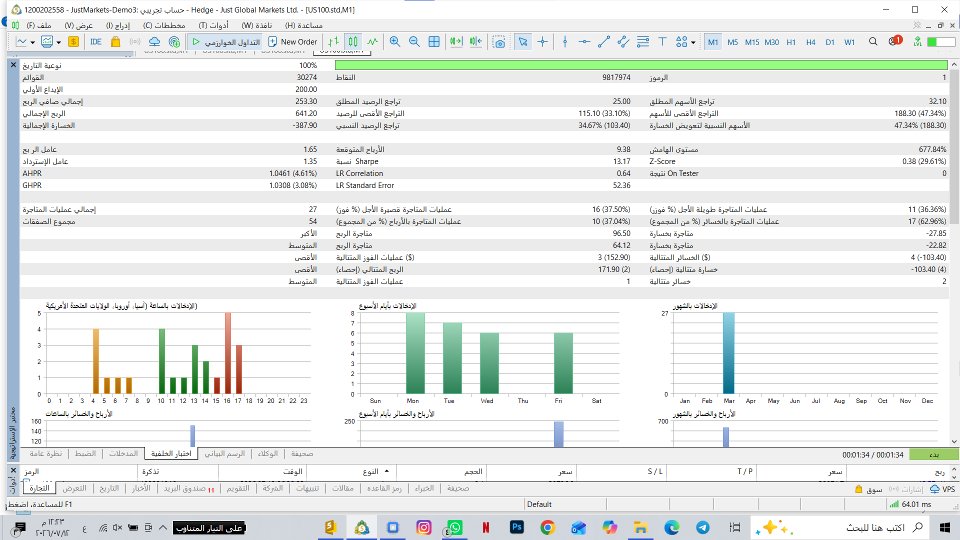The width and height of the screenshot is (960, 540).
Task: Open the IDE (MetaEditor) button
Action: (96, 42)
